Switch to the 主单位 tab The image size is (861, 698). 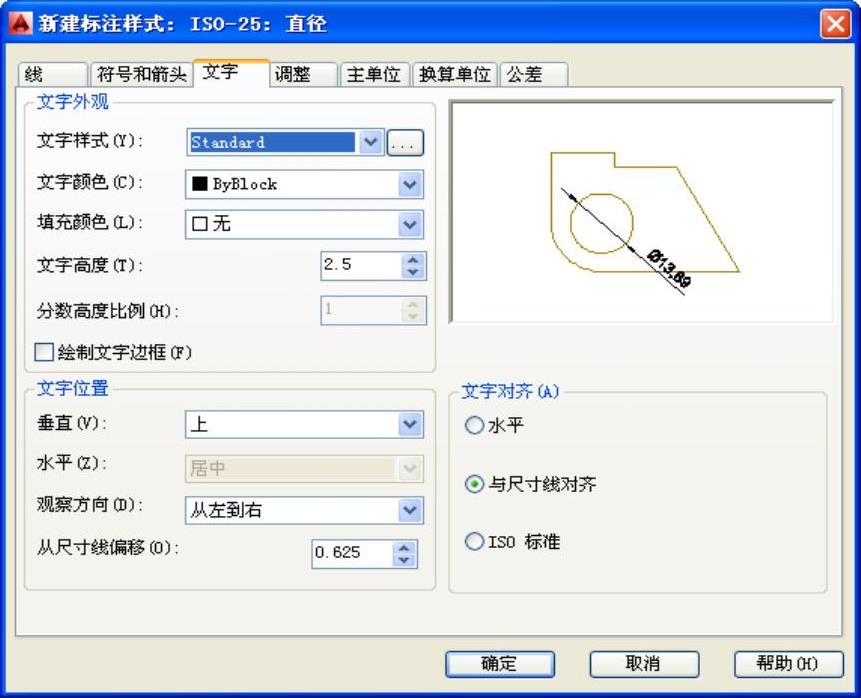(x=374, y=74)
